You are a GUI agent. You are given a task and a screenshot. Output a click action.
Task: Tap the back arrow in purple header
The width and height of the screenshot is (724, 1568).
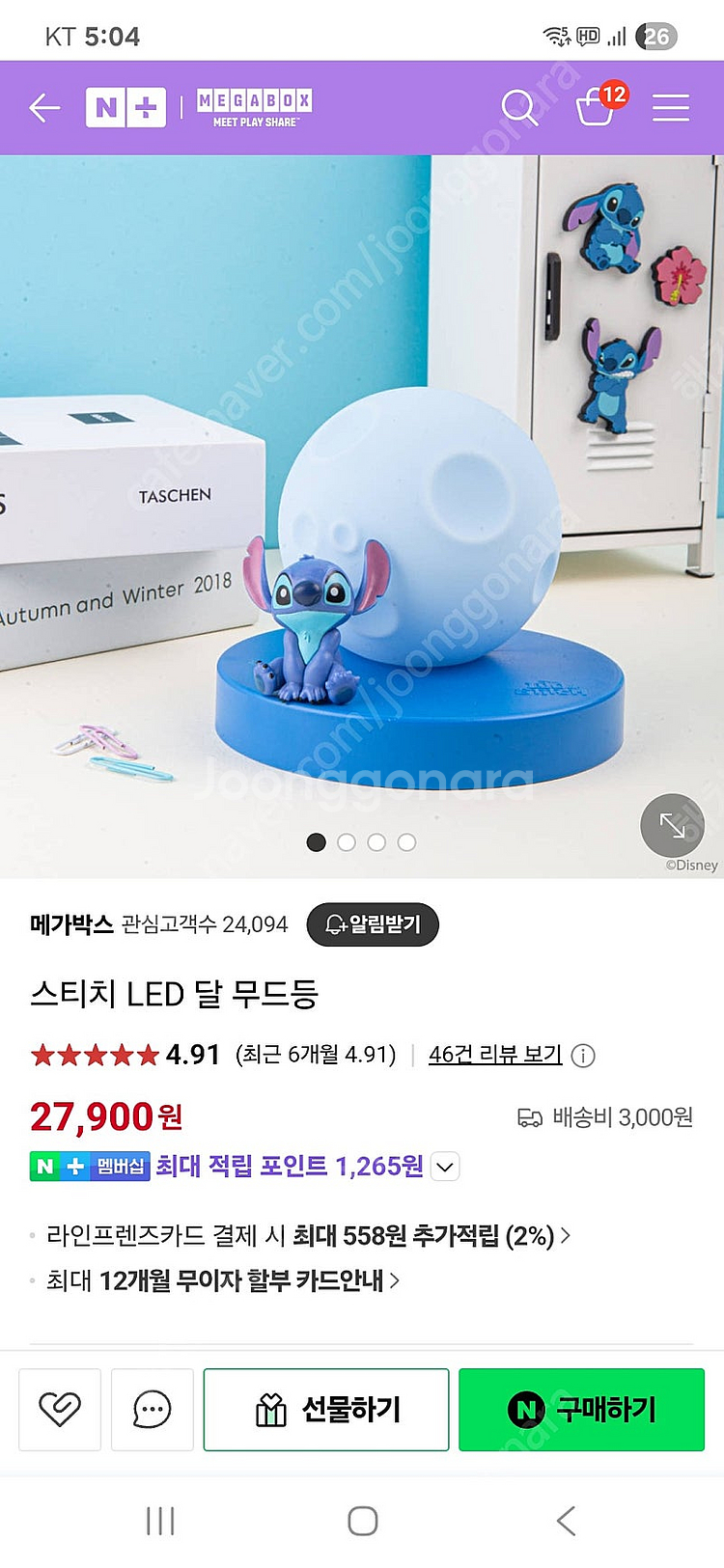pyautogui.click(x=44, y=108)
